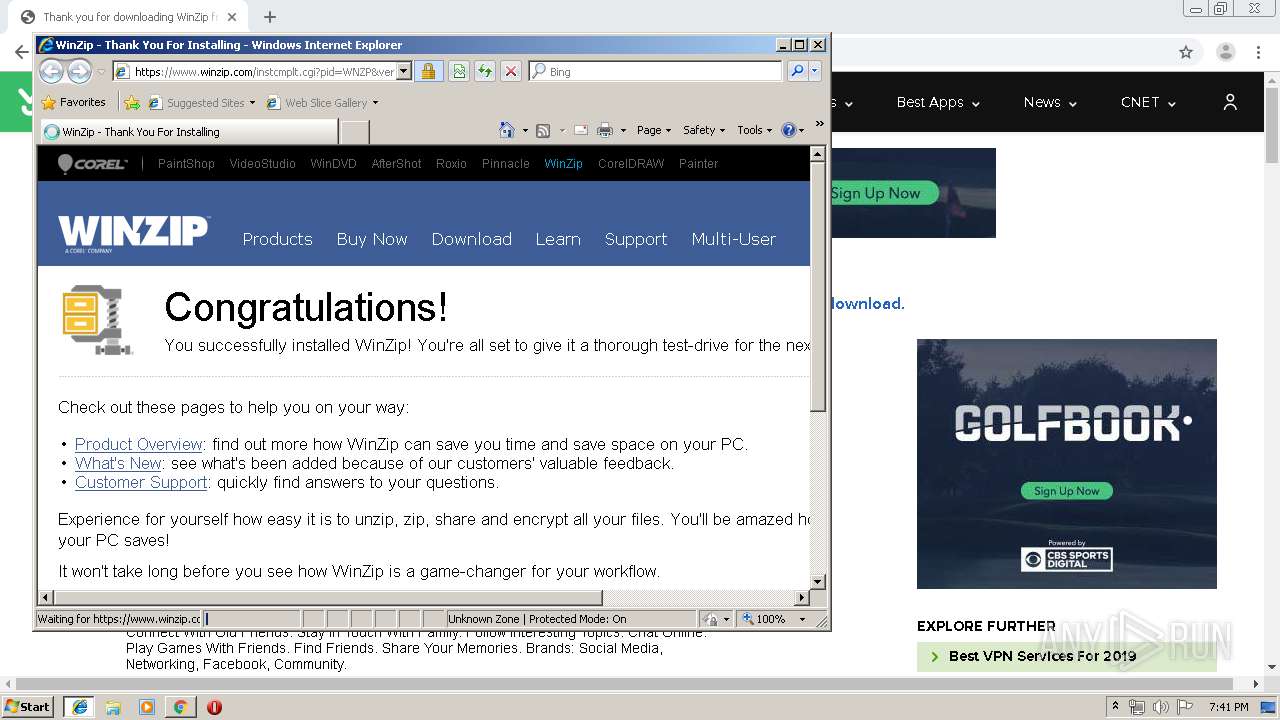
Task: Open the WinZip Download menu item
Action: 471,239
